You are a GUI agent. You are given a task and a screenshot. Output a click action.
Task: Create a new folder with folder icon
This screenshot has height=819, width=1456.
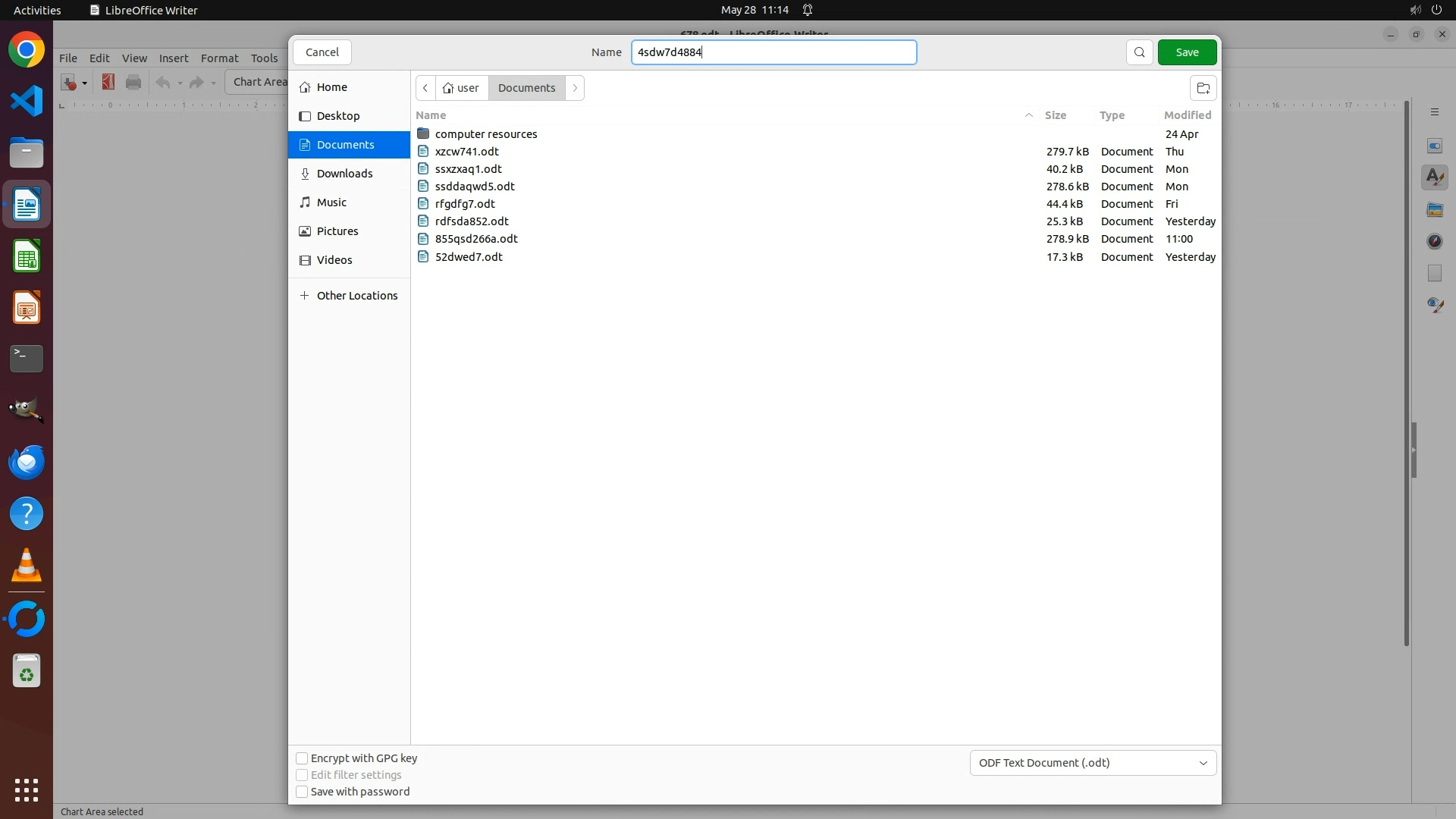pos(1203,88)
